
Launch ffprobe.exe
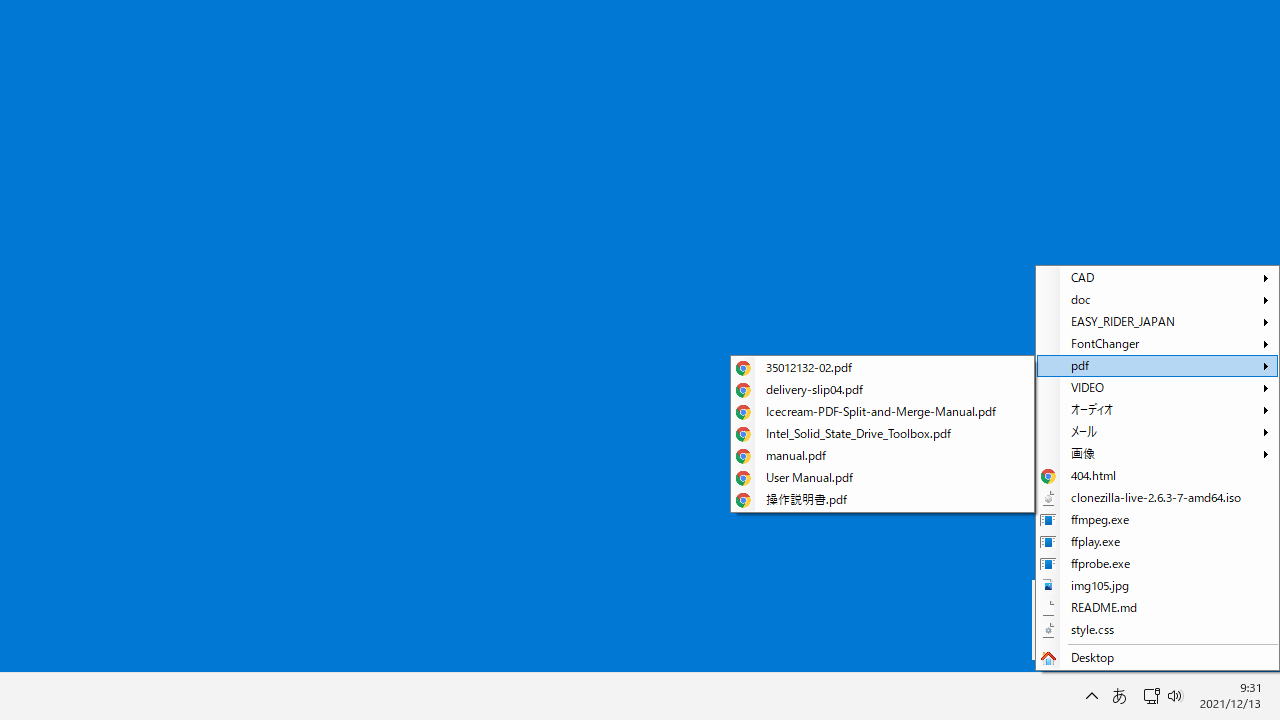tap(1157, 564)
